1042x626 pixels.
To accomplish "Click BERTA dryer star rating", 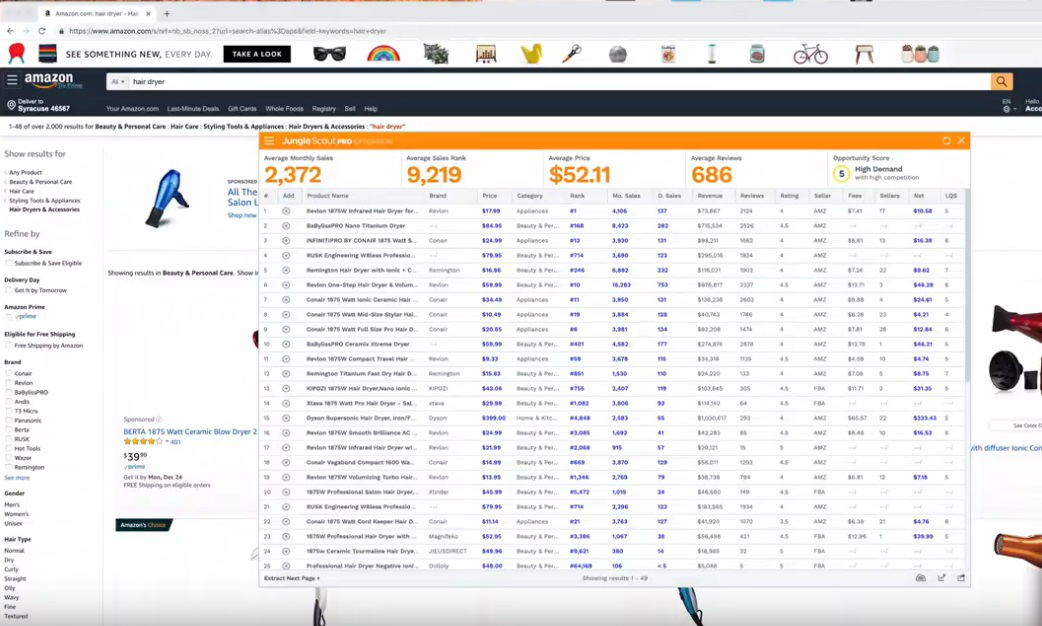I will click(x=143, y=441).
